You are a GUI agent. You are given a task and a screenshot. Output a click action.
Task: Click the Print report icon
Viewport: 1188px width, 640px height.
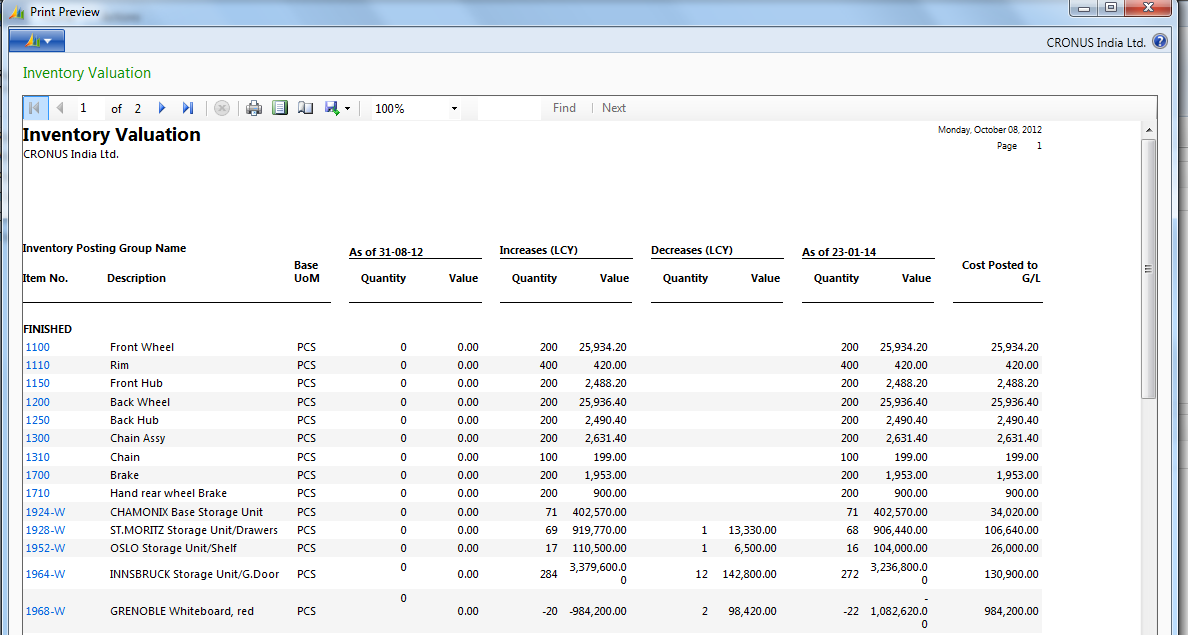pos(254,107)
